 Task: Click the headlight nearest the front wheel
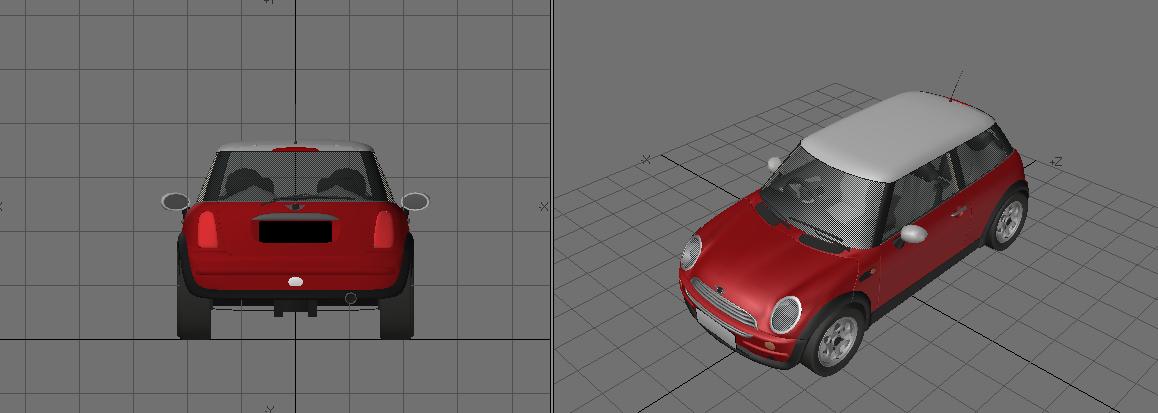tap(786, 315)
